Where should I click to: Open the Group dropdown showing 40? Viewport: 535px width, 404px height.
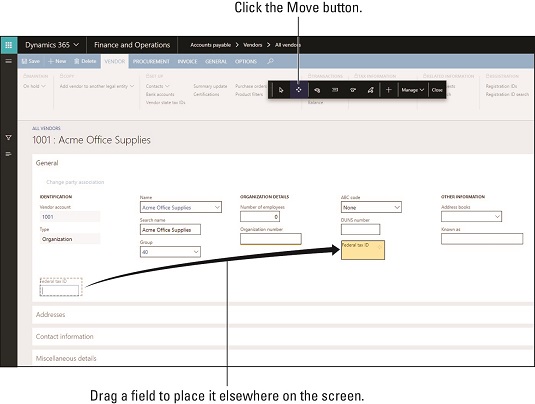click(x=196, y=252)
